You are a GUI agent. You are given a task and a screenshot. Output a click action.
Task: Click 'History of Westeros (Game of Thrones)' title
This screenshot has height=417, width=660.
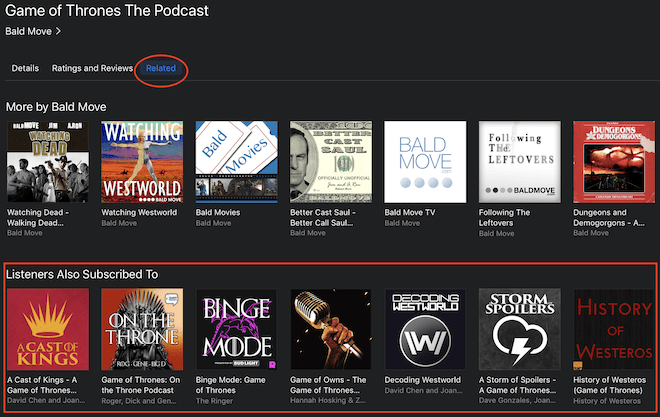[x=609, y=385]
